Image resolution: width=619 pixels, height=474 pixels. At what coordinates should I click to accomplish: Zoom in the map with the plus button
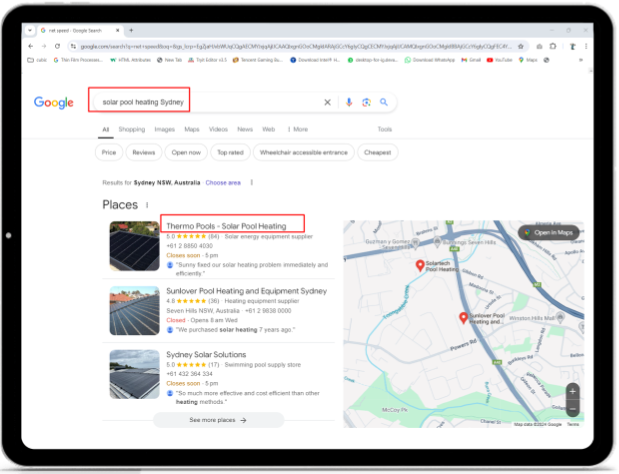[573, 392]
